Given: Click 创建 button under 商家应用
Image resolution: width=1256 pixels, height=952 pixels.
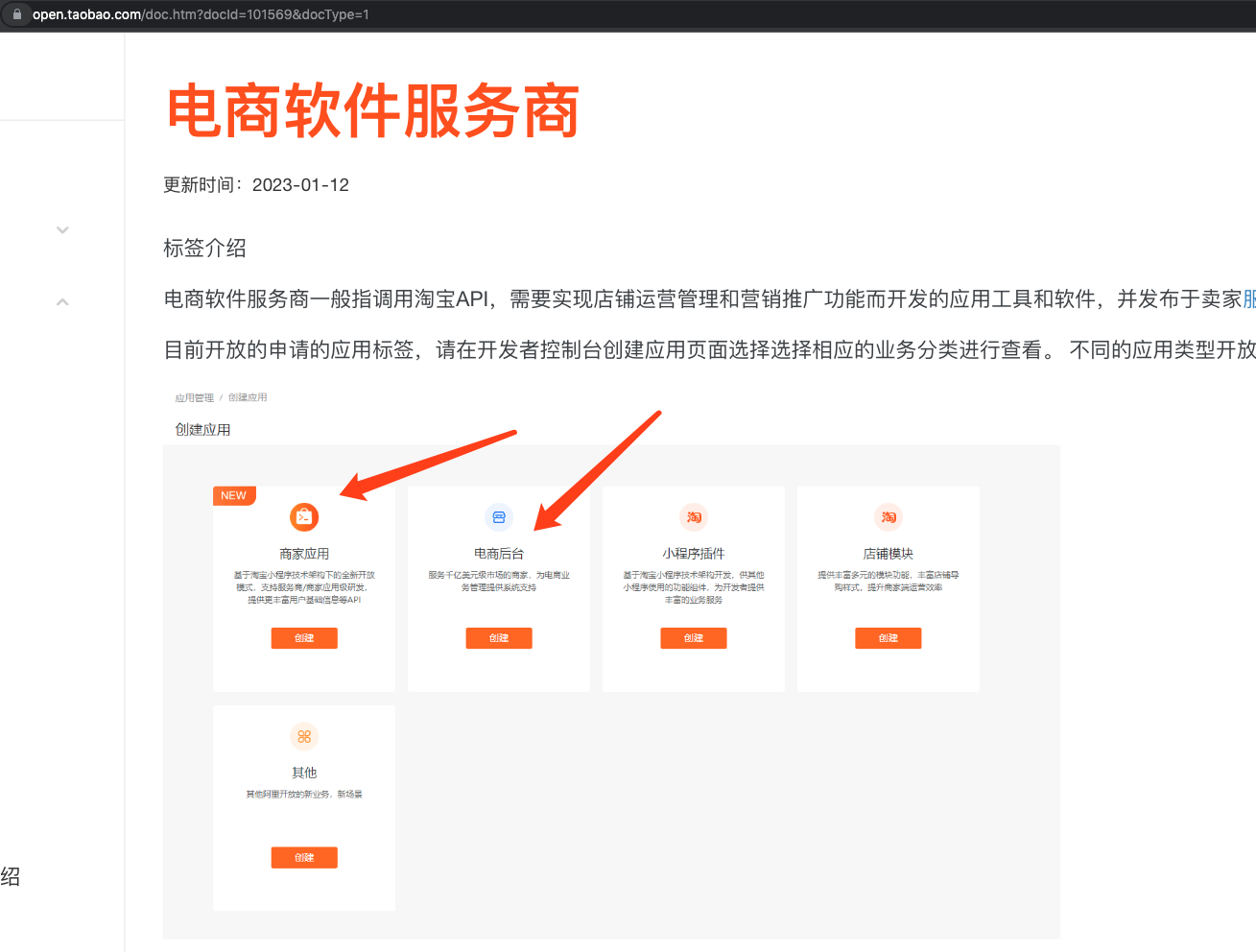Looking at the screenshot, I should (304, 638).
